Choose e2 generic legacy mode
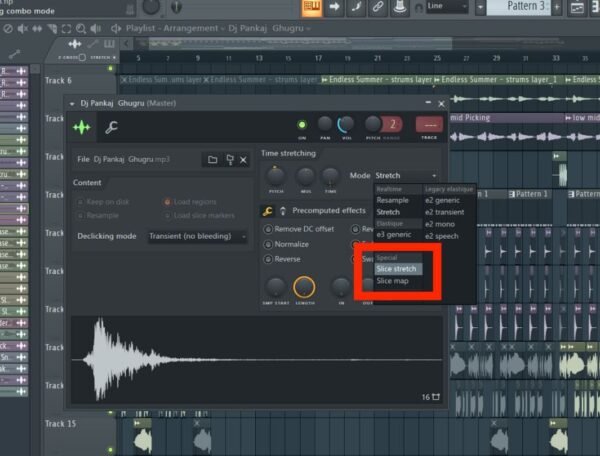The image size is (600, 456). point(448,200)
